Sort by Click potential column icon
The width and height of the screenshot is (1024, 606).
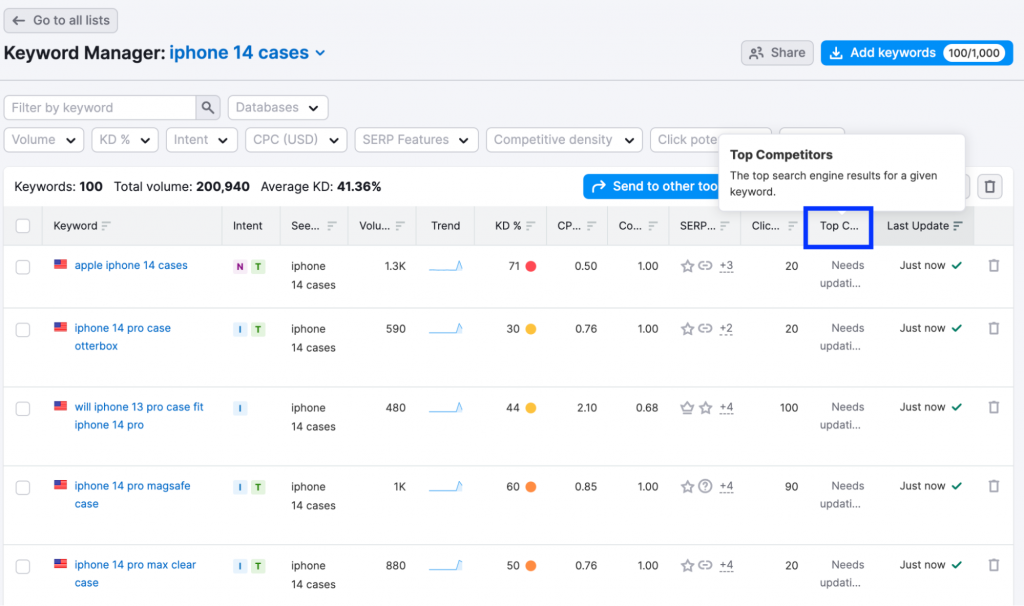[792, 226]
